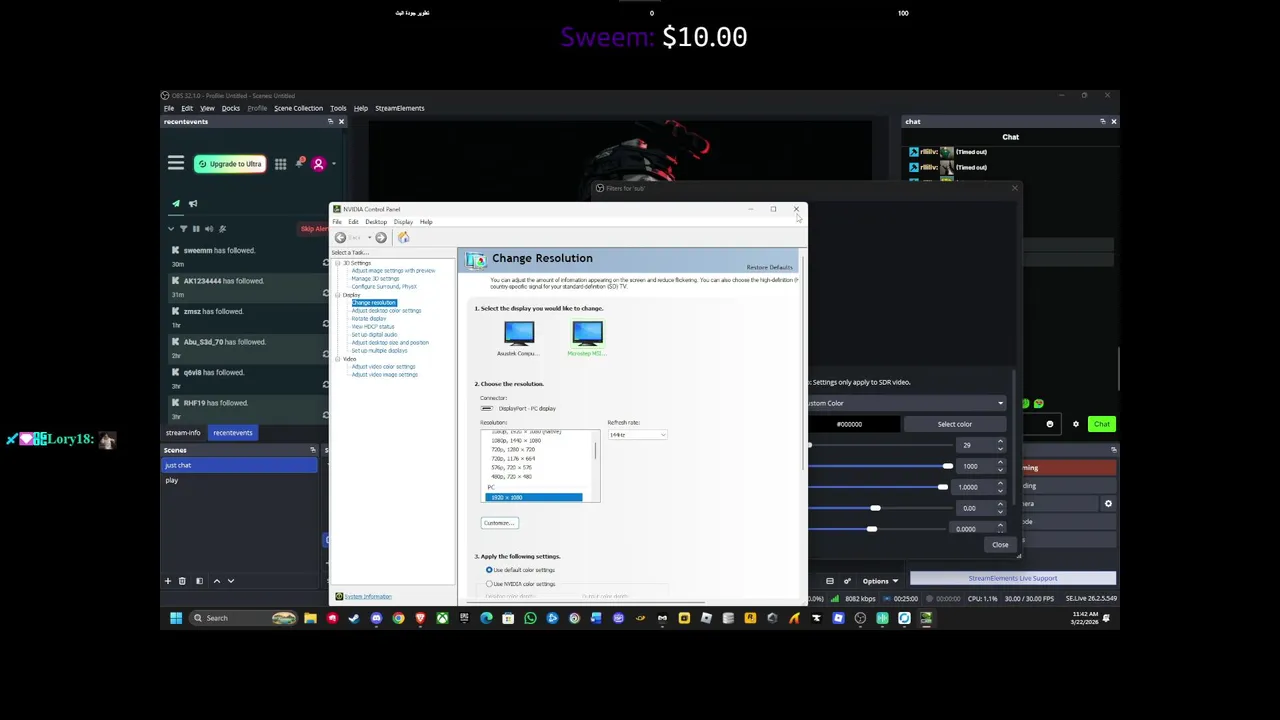Click NVIDIA Control Panel Back arrow
Viewport: 1280px width, 720px height.
[341, 238]
